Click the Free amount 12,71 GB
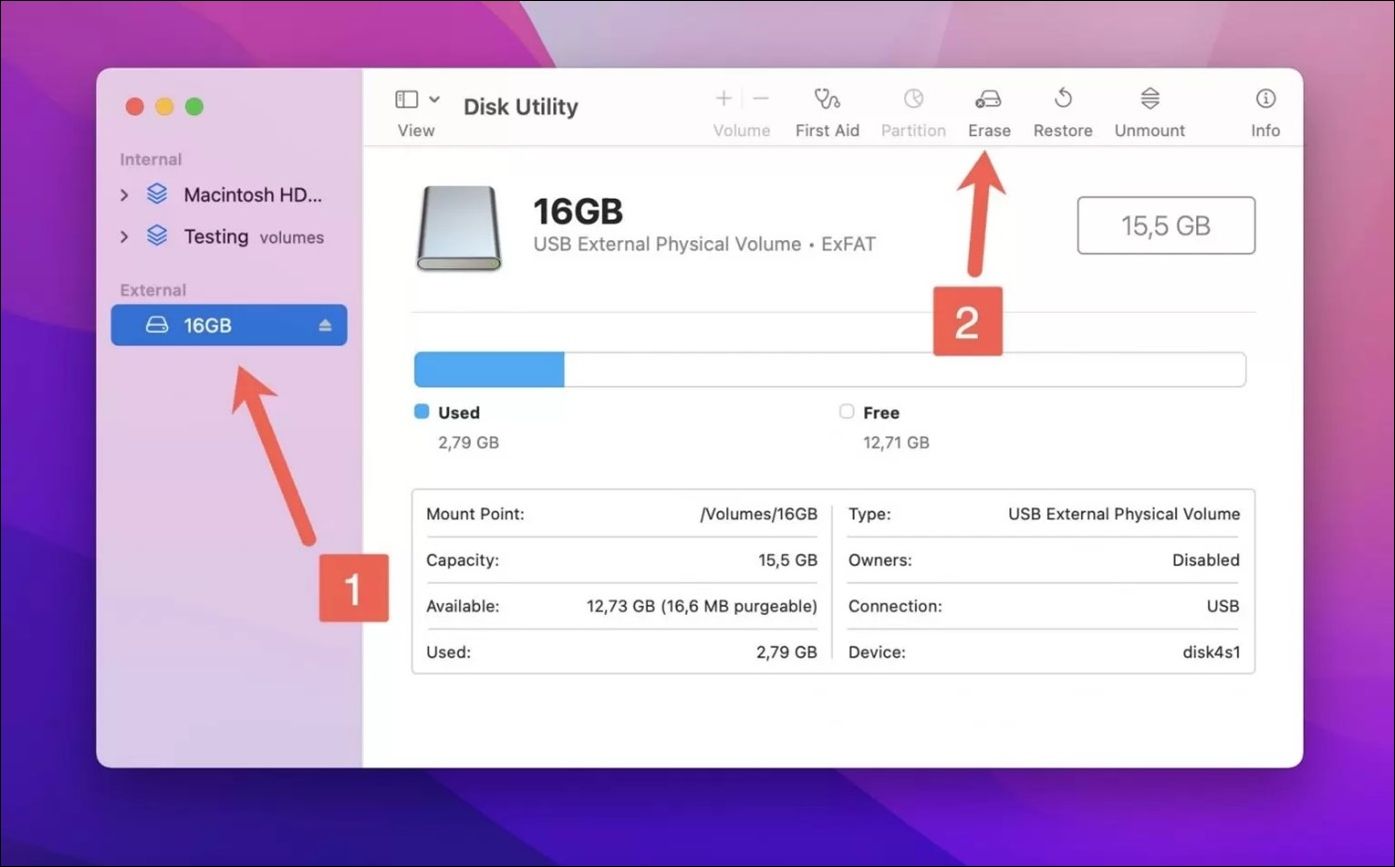The width and height of the screenshot is (1395, 867). 896,442
